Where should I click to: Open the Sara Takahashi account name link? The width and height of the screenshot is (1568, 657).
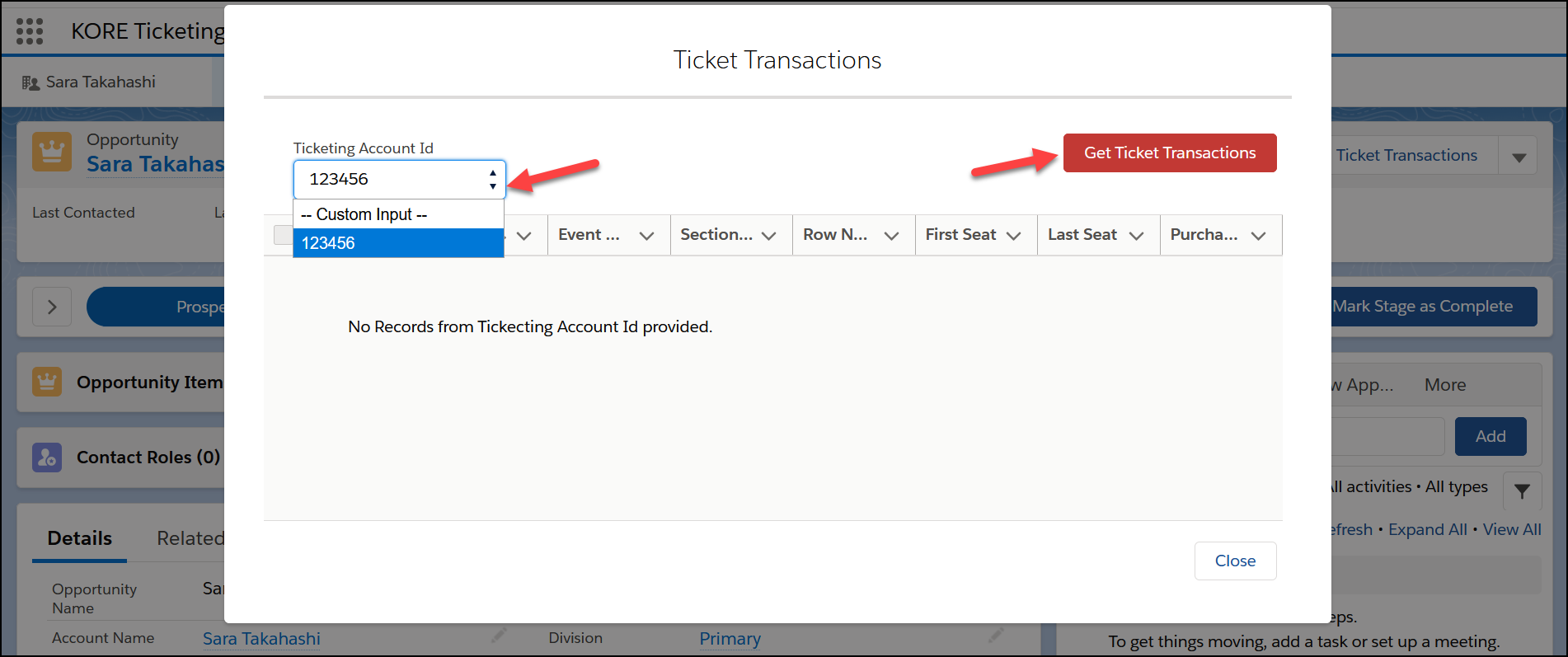click(261, 639)
